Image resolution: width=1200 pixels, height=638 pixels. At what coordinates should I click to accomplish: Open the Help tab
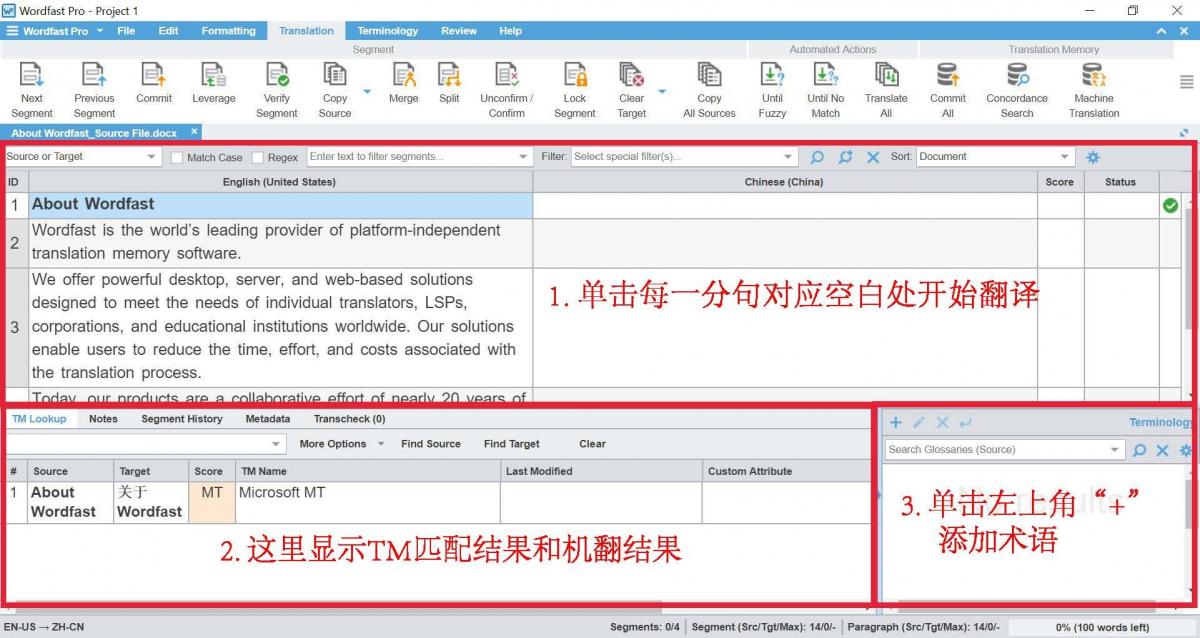coord(510,31)
